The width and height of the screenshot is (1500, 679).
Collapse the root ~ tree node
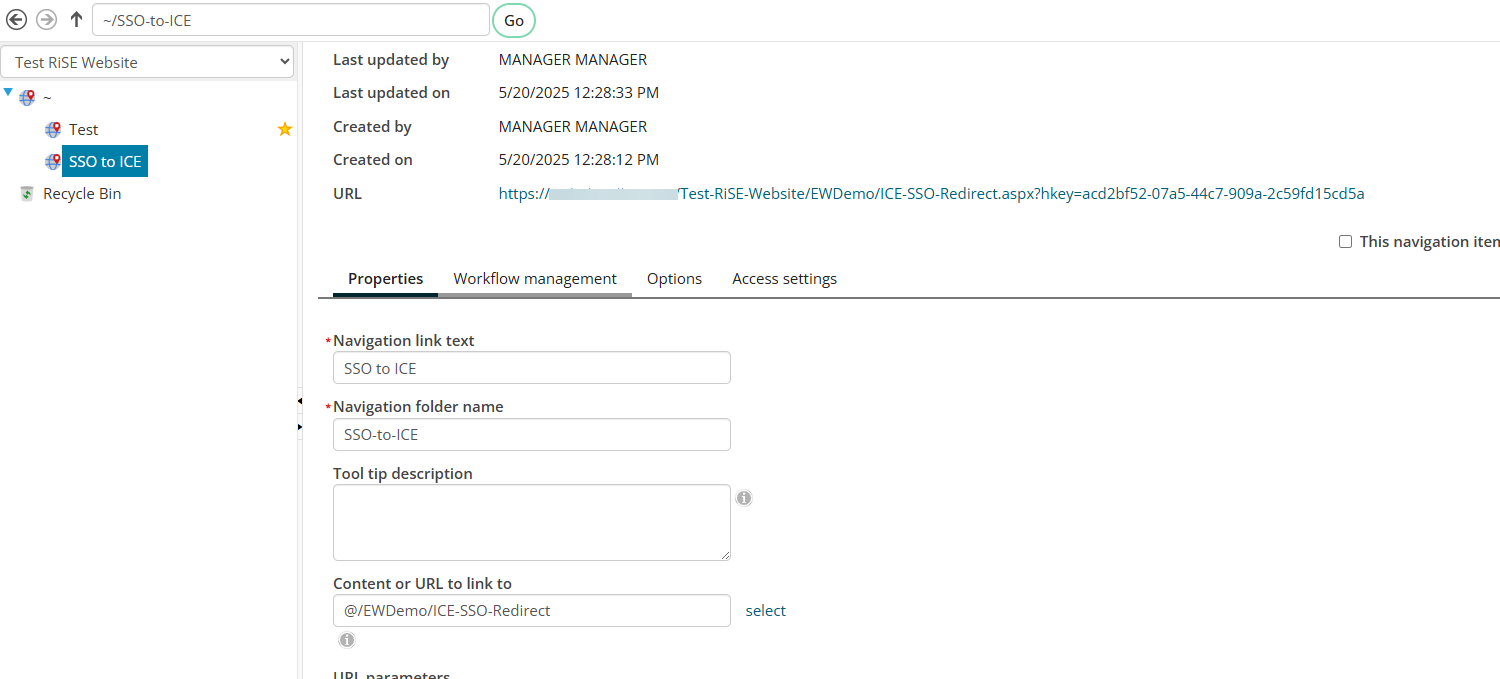pyautogui.click(x=9, y=93)
